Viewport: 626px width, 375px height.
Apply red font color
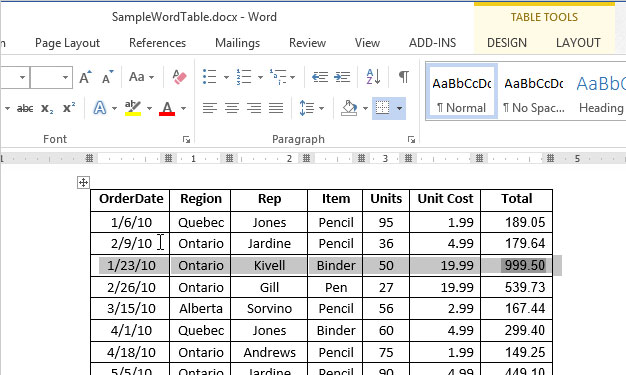click(x=167, y=108)
